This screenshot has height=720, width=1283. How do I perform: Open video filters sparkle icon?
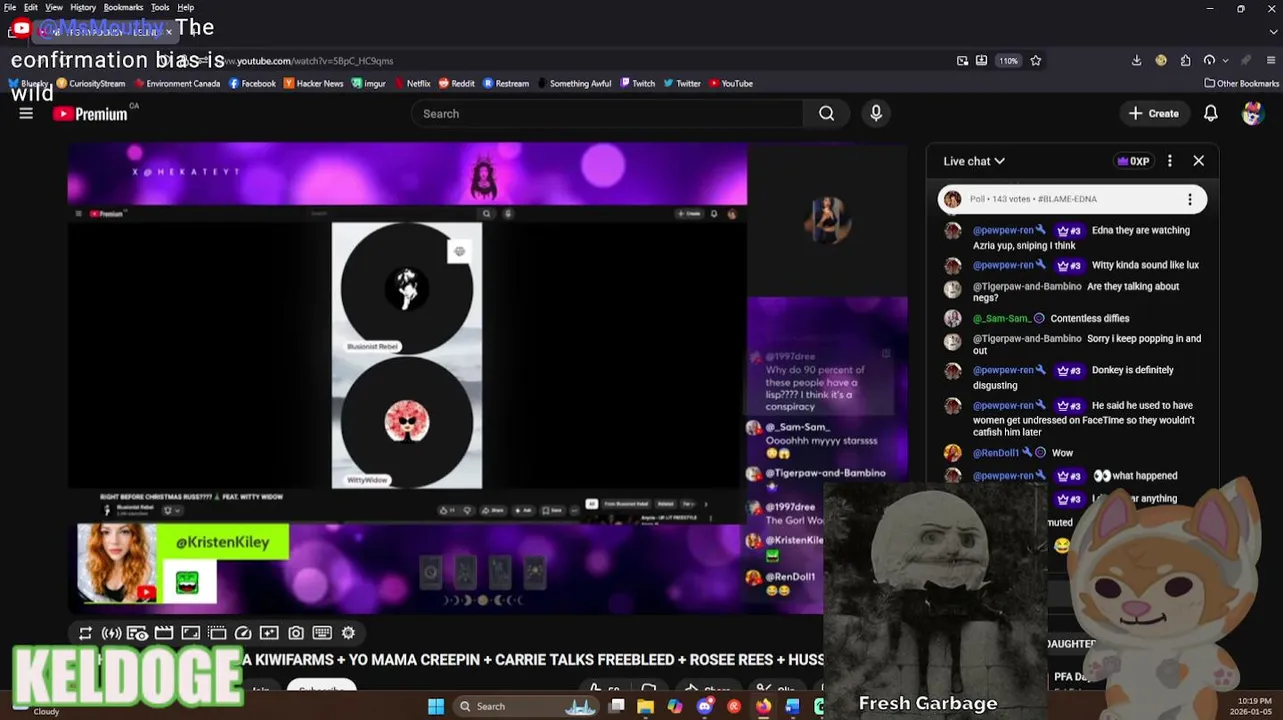269,633
